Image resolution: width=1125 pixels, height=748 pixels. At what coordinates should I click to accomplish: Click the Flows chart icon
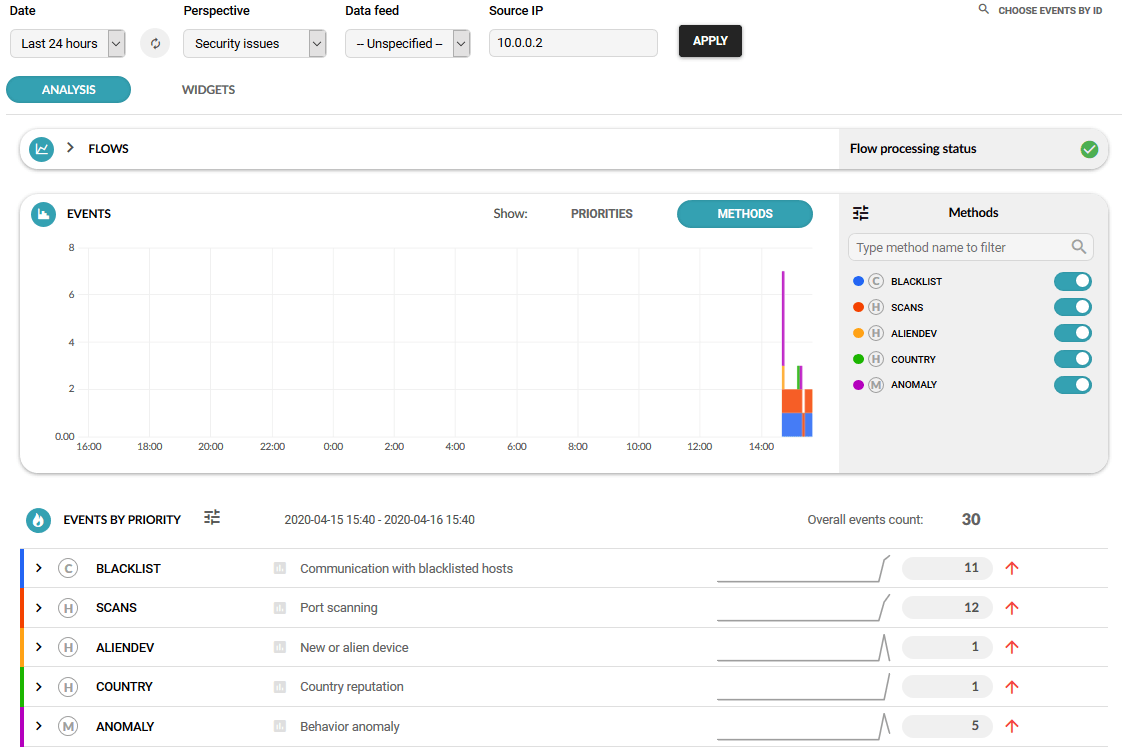(42, 149)
